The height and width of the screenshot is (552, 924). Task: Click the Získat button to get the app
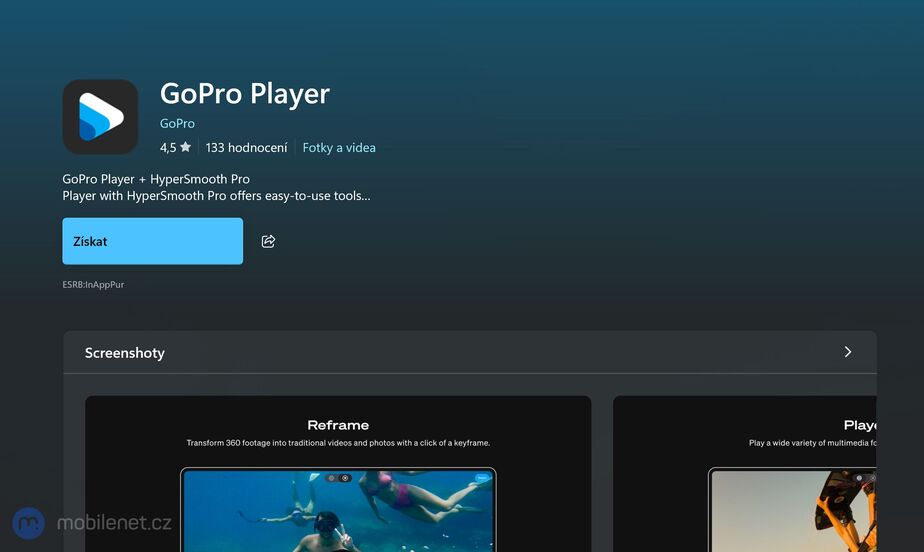tap(153, 241)
